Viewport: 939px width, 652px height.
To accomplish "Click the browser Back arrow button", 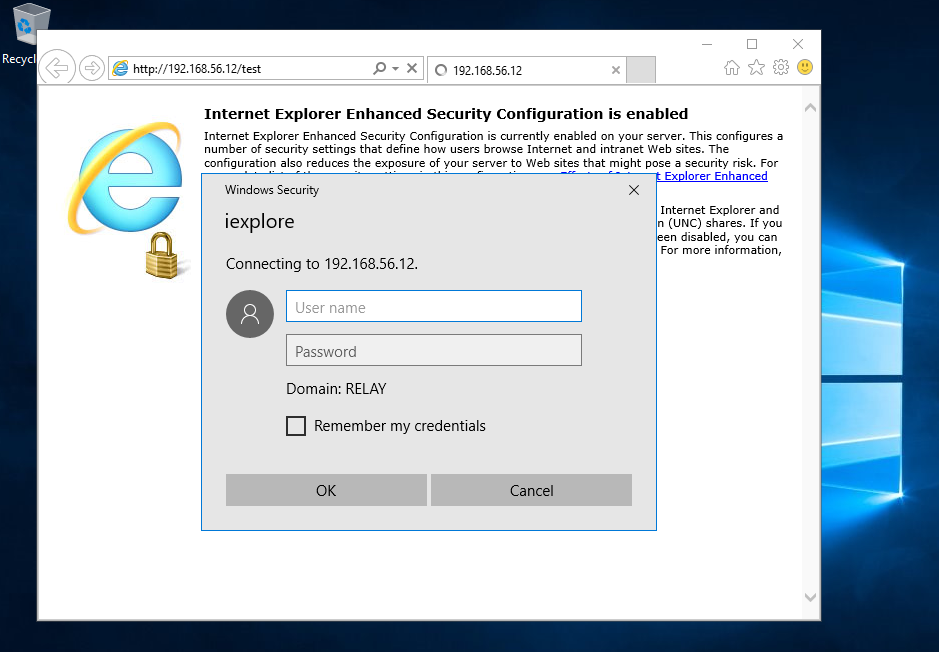I will pos(59,68).
